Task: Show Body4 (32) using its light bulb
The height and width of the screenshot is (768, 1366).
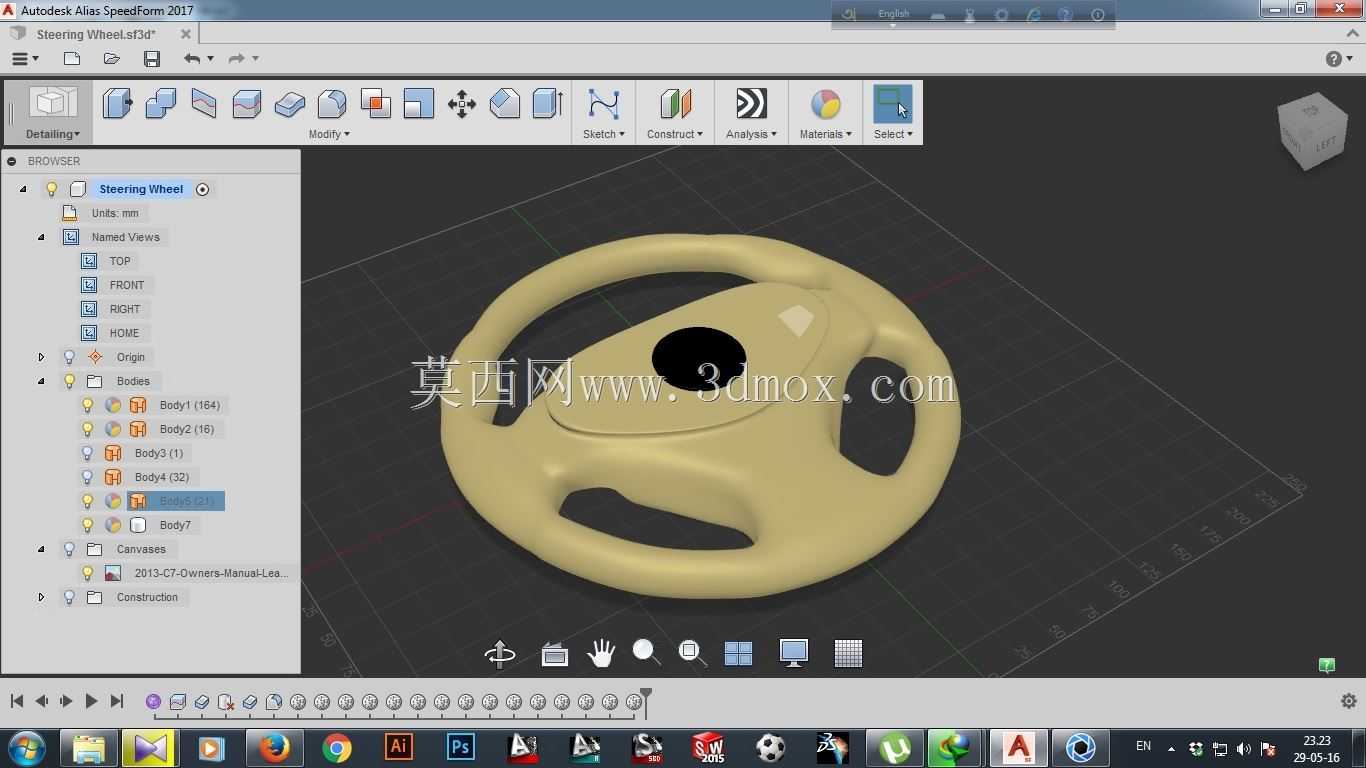Action: 88,477
